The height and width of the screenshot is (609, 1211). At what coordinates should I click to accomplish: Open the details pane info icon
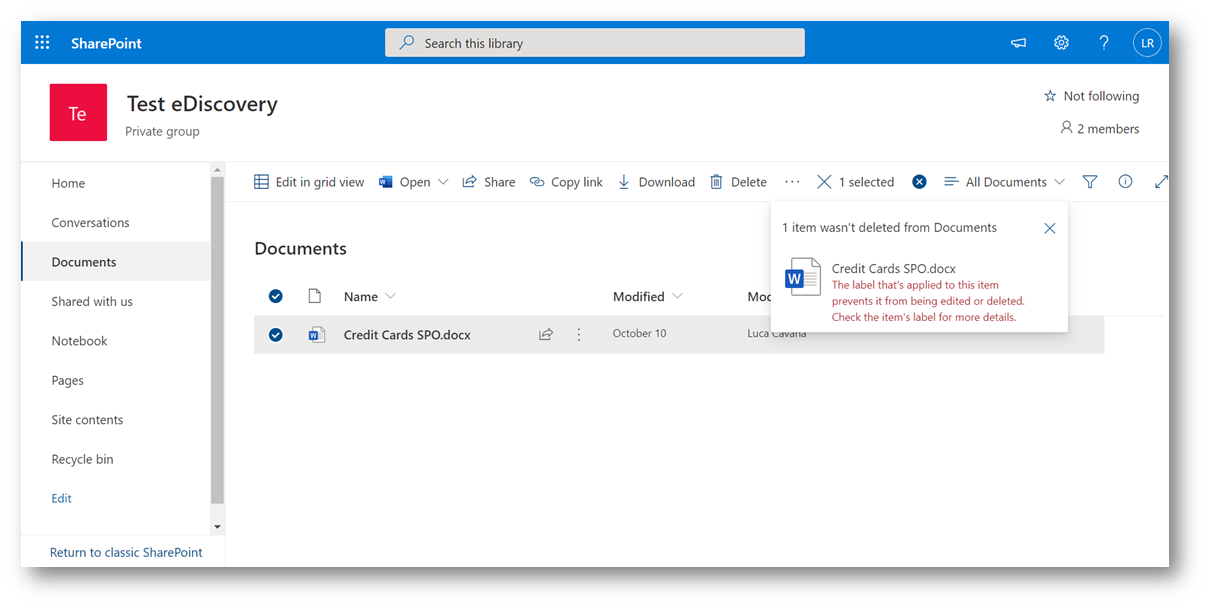[1125, 182]
